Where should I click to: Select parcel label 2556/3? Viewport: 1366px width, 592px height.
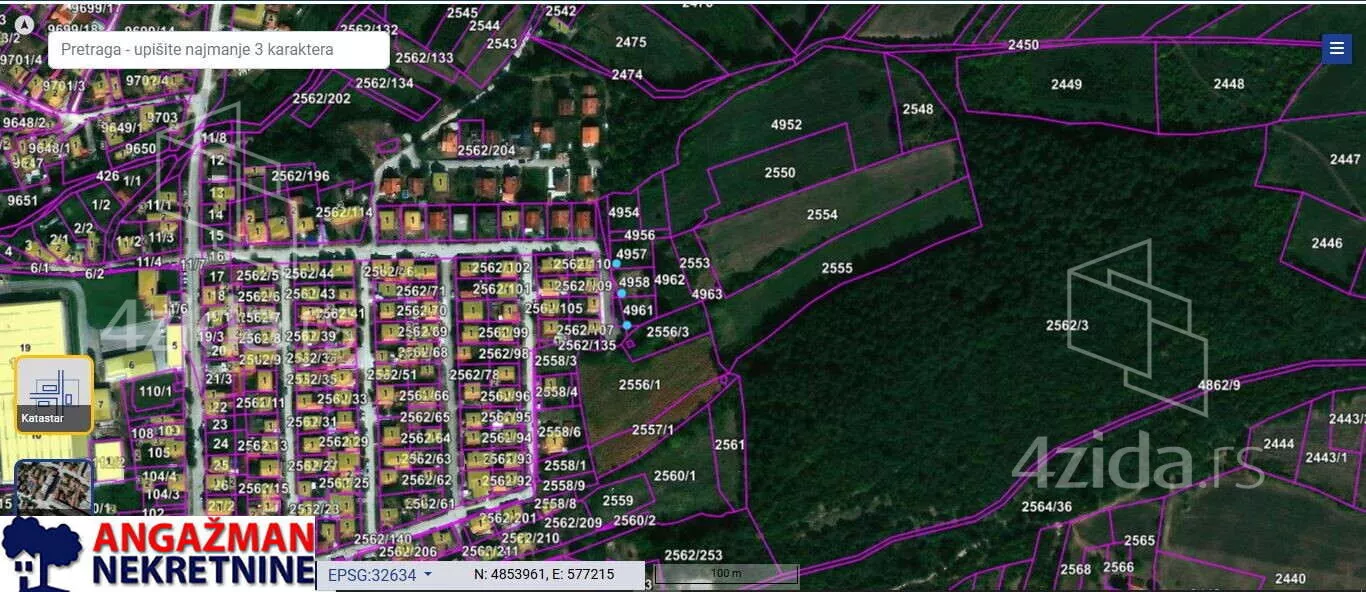(668, 332)
